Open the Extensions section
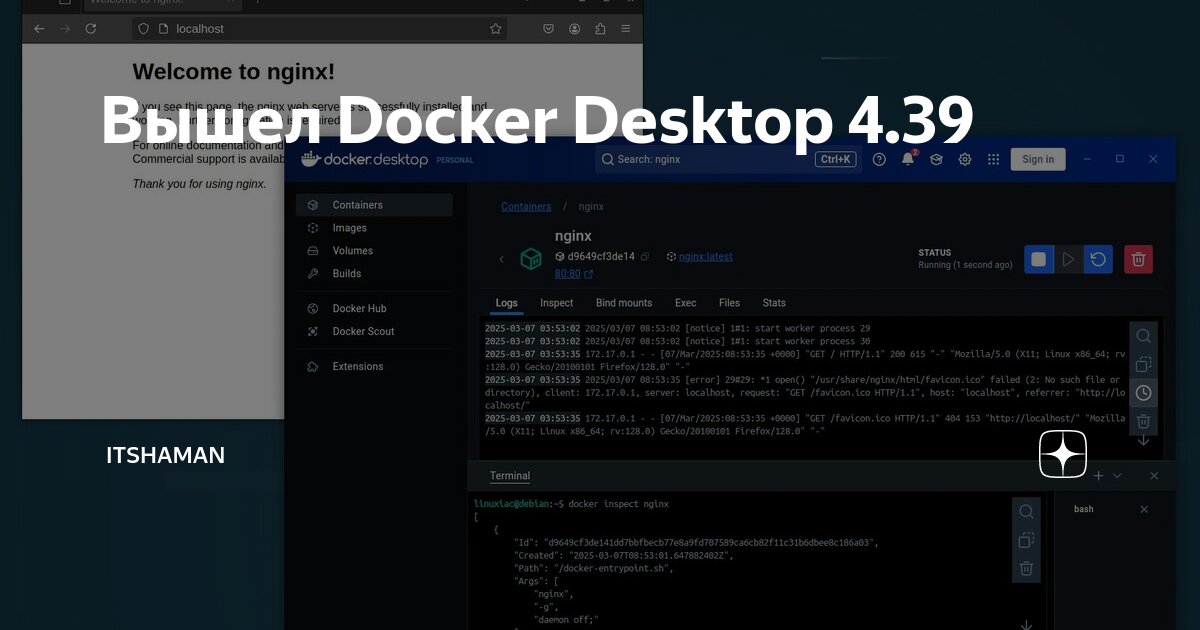The image size is (1200, 630). [x=357, y=366]
